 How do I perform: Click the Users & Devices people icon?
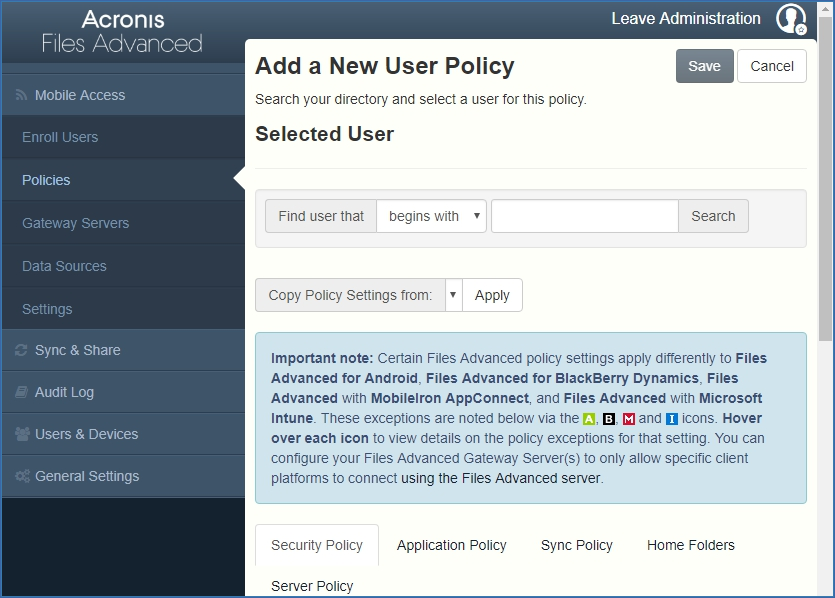point(22,434)
